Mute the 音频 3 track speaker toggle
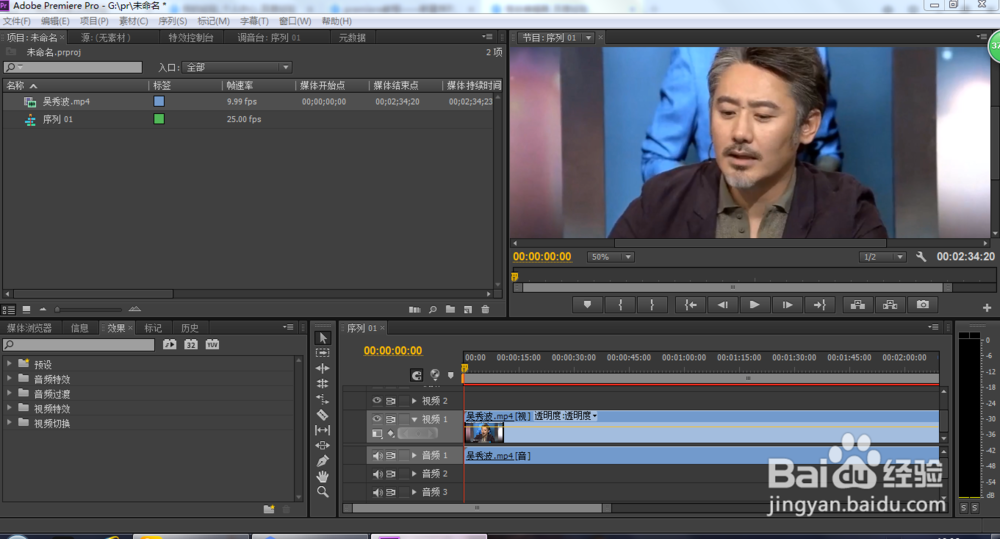The height and width of the screenshot is (539, 1000). tap(378, 492)
